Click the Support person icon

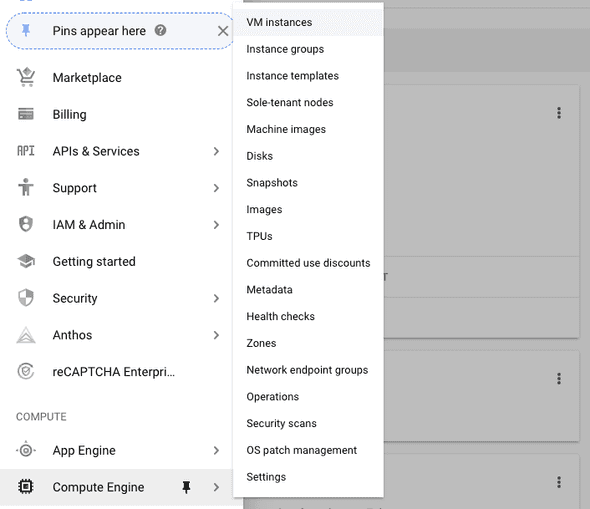pyautogui.click(x=26, y=187)
